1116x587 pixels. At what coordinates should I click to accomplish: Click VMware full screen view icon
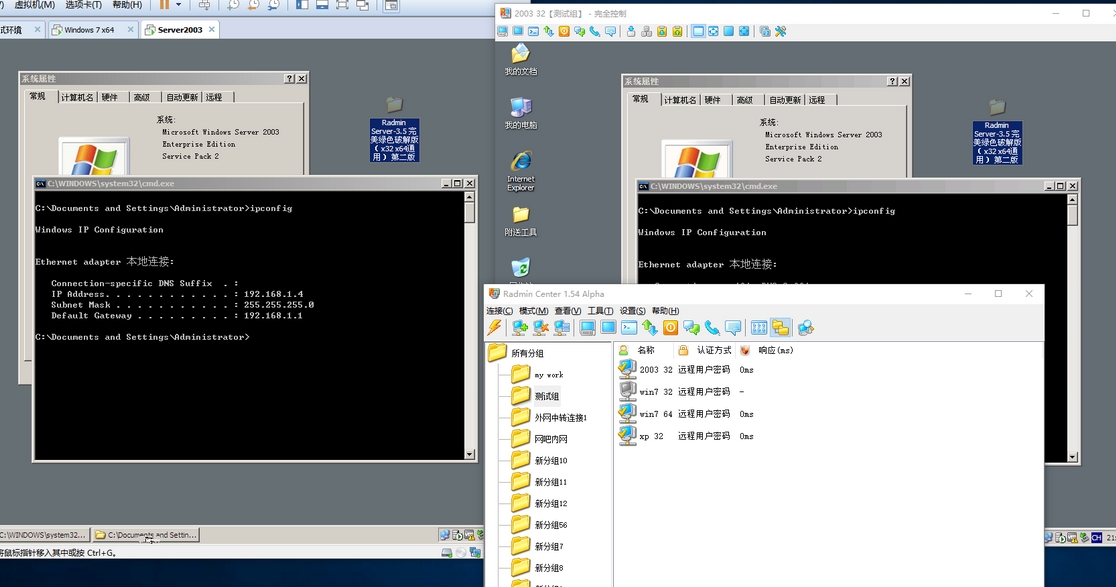point(342,5)
